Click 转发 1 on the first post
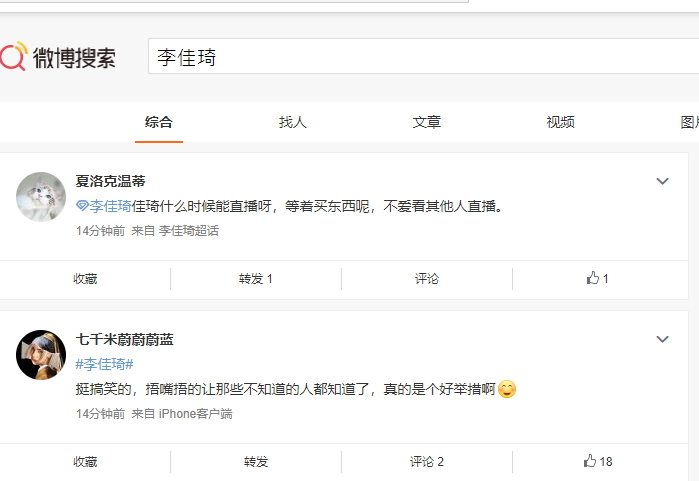 pos(255,279)
